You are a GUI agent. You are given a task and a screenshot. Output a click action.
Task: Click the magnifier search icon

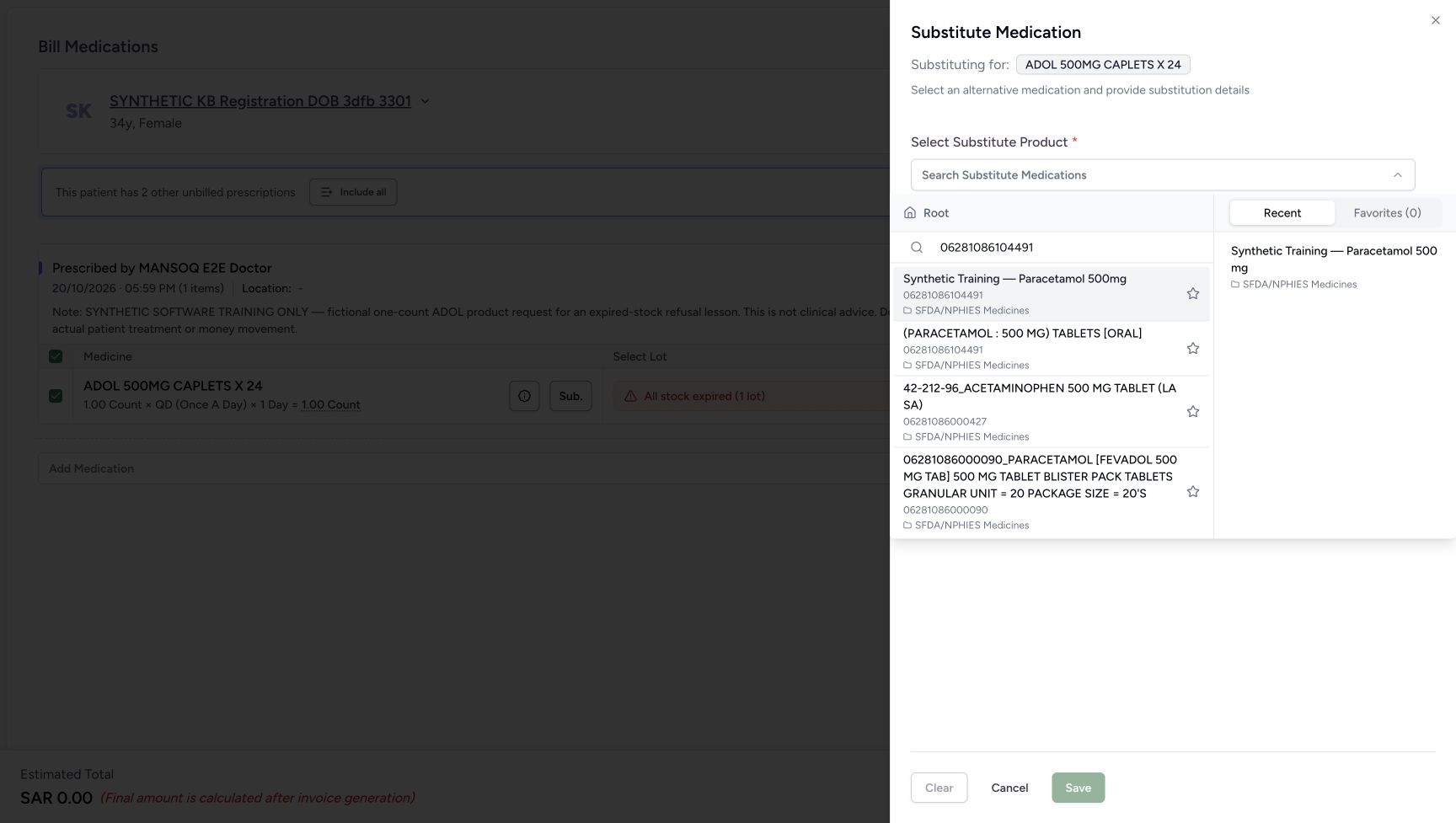point(917,248)
